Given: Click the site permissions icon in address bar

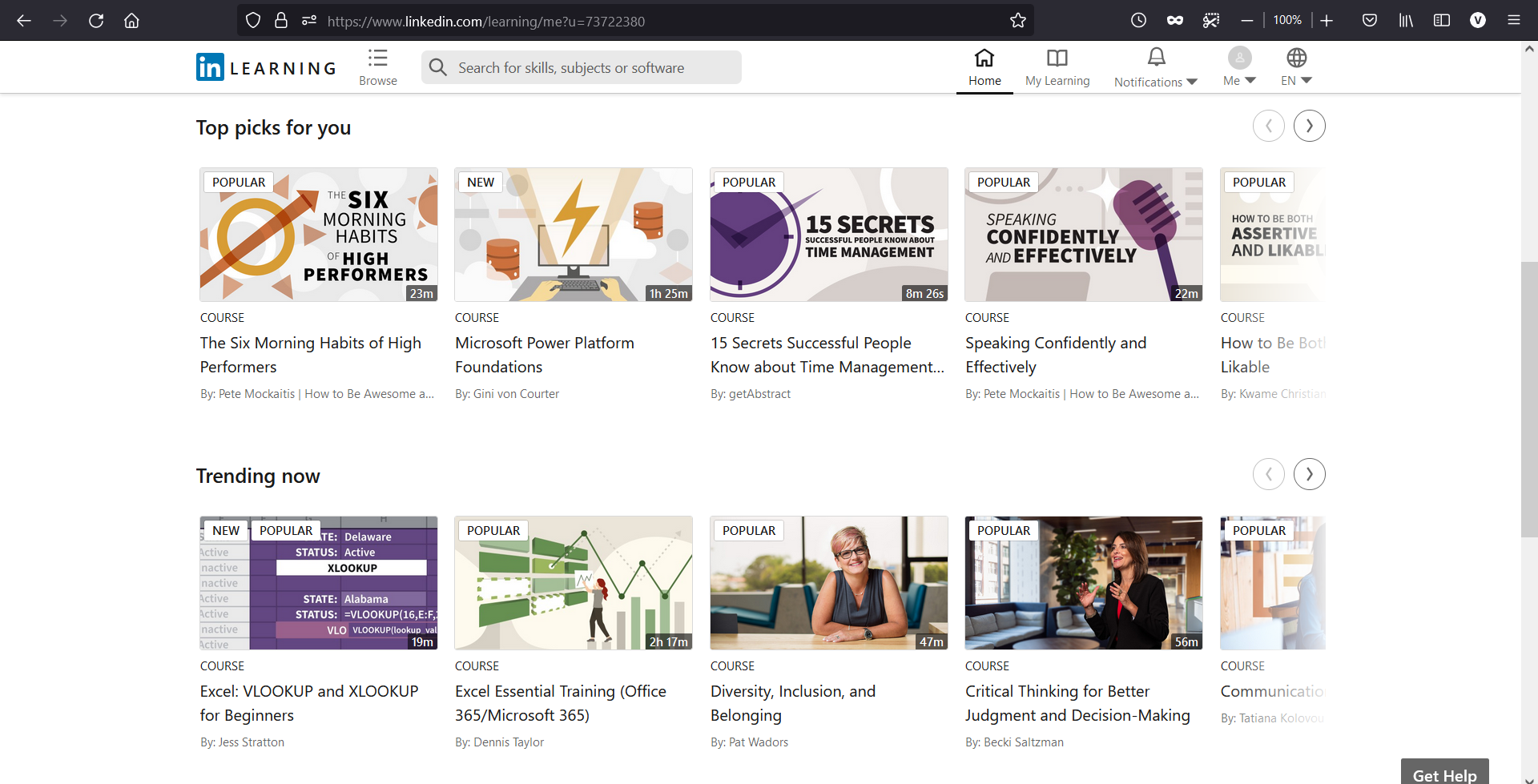Looking at the screenshot, I should point(309,21).
